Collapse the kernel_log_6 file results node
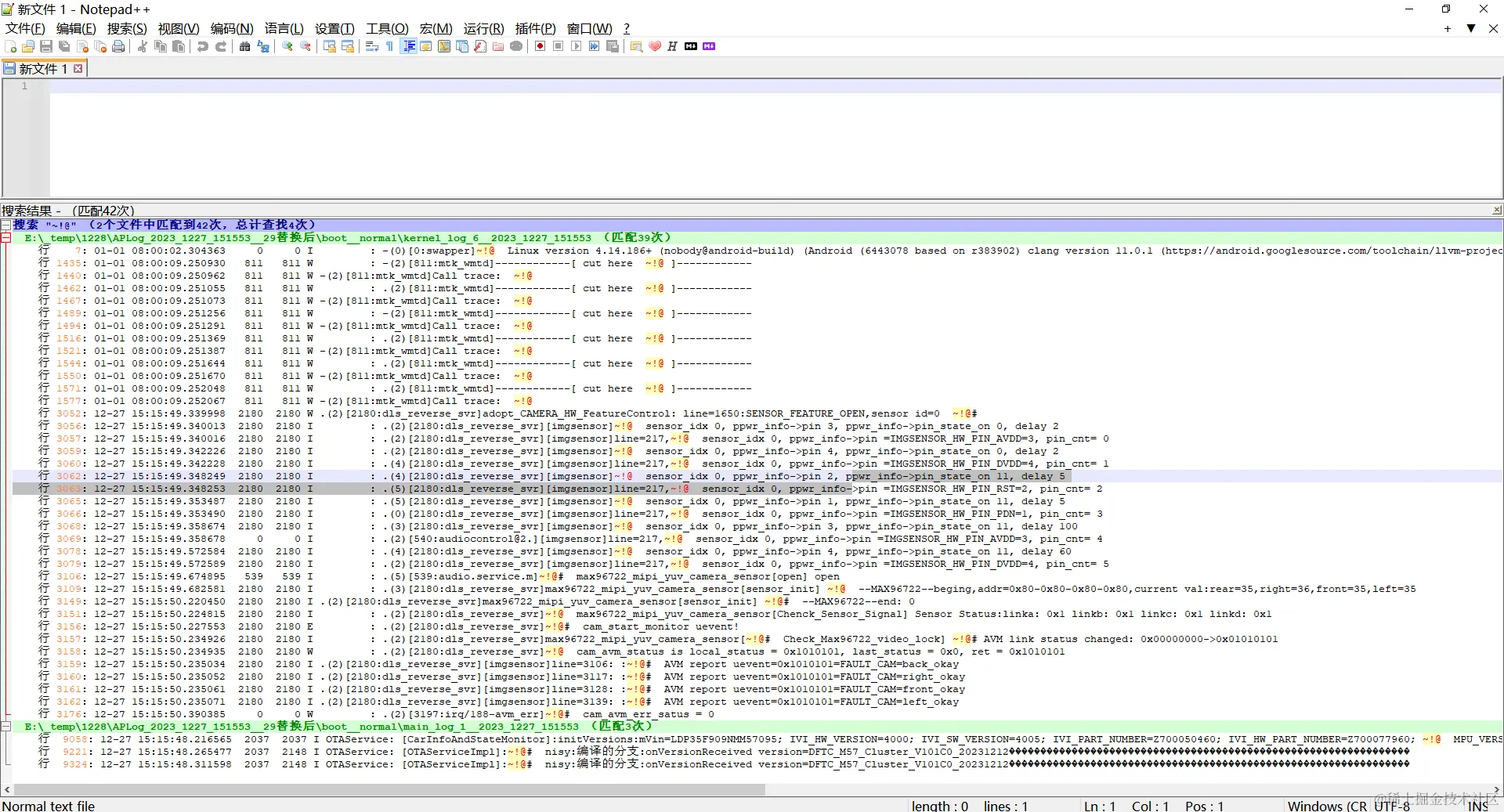Viewport: 1504px width, 812px height. [5, 237]
